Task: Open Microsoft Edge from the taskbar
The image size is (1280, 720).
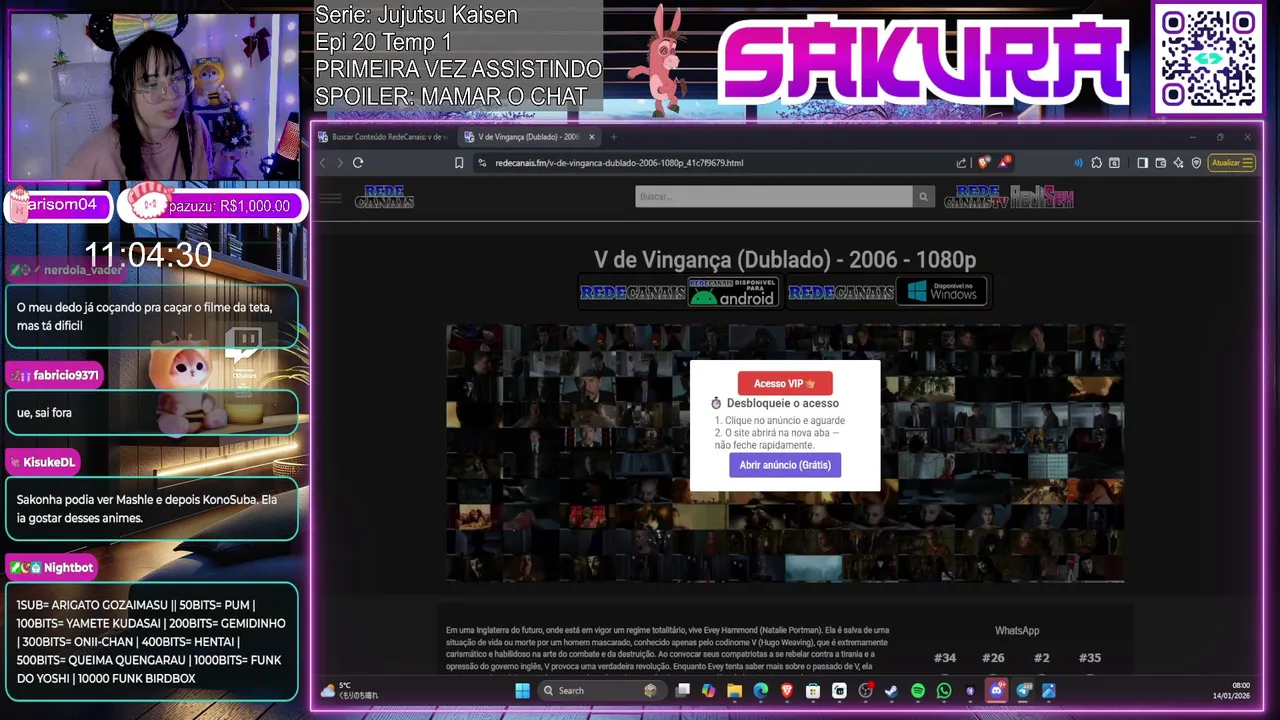Action: point(760,691)
